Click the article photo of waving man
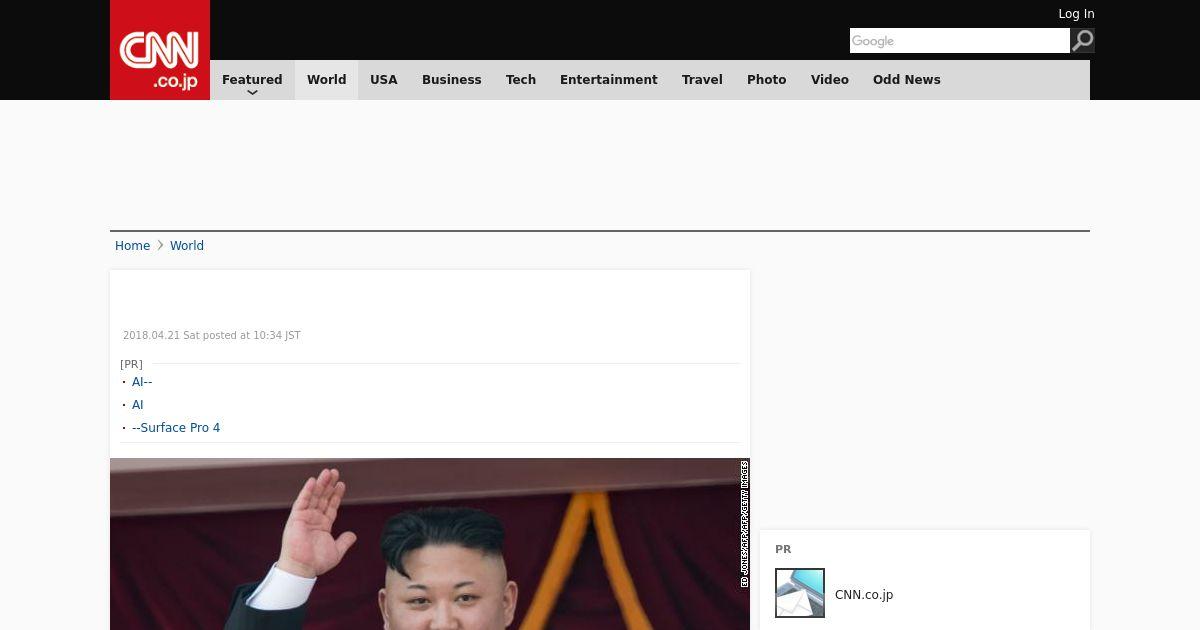Image resolution: width=1200 pixels, height=630 pixels. 430,544
